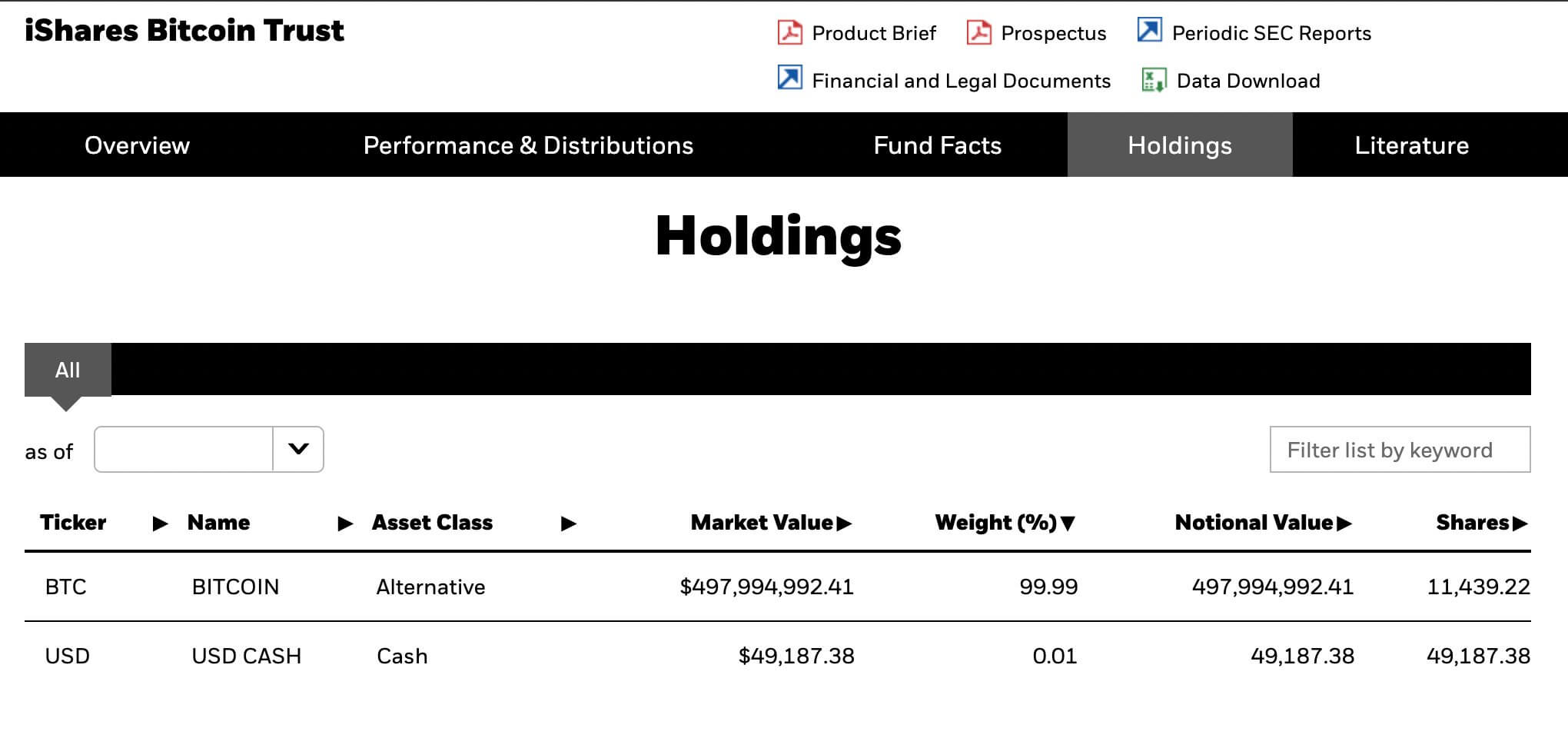Open the Literature tab

pos(1411,145)
